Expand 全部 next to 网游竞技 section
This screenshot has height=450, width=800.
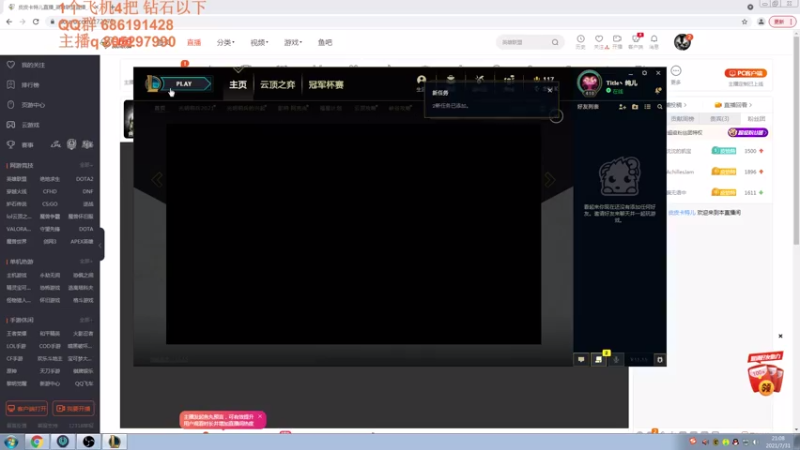tap(86, 165)
